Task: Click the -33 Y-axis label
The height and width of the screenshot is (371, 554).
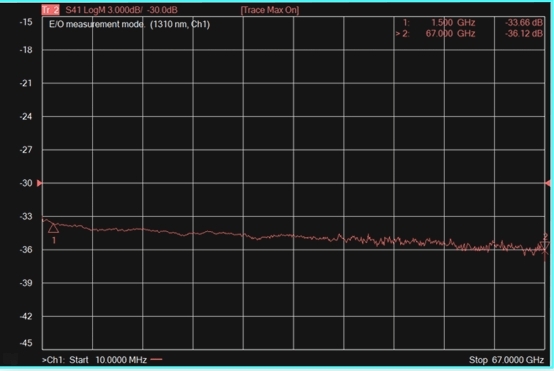Action: [26, 216]
